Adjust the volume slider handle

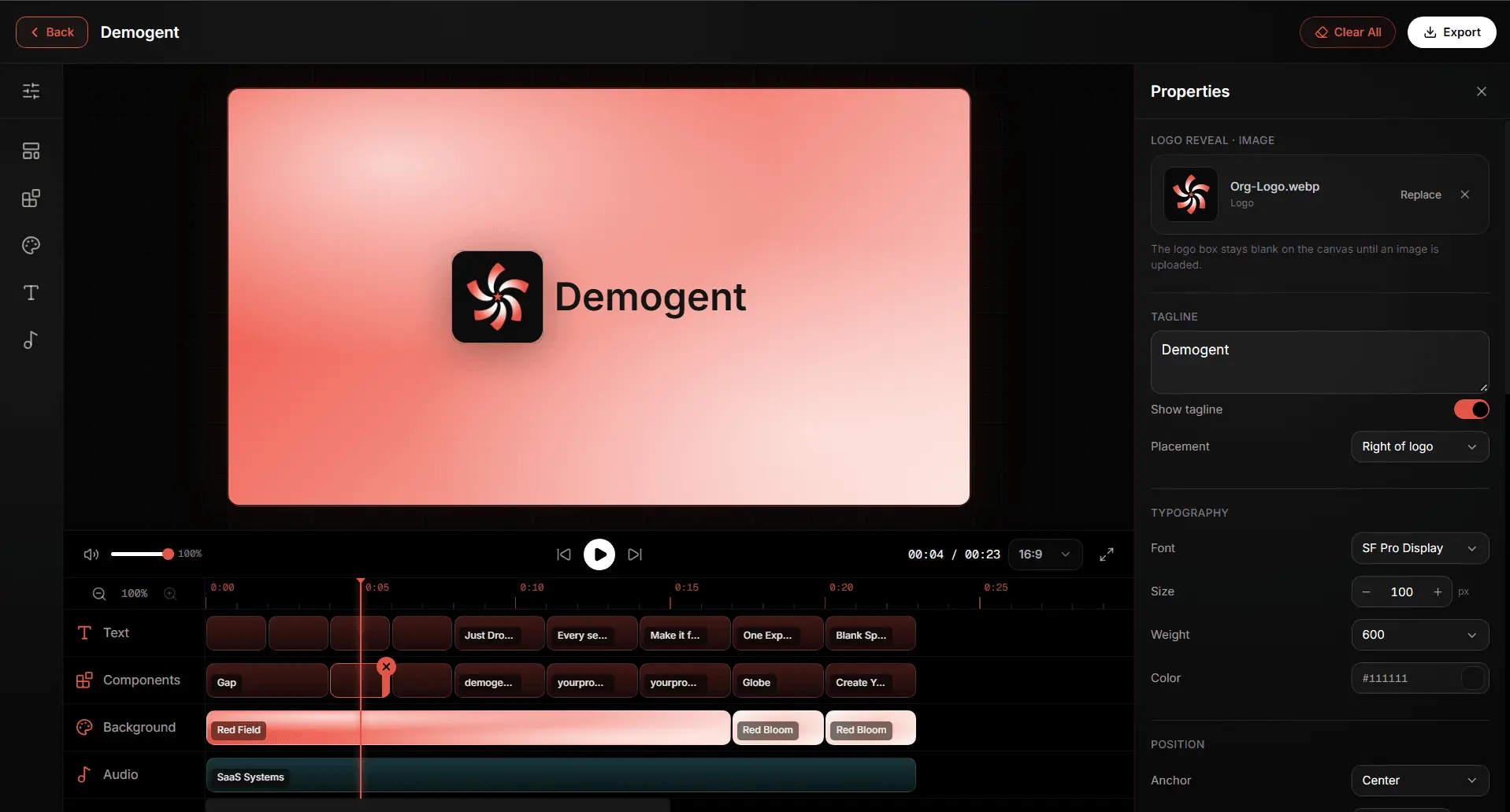click(168, 554)
